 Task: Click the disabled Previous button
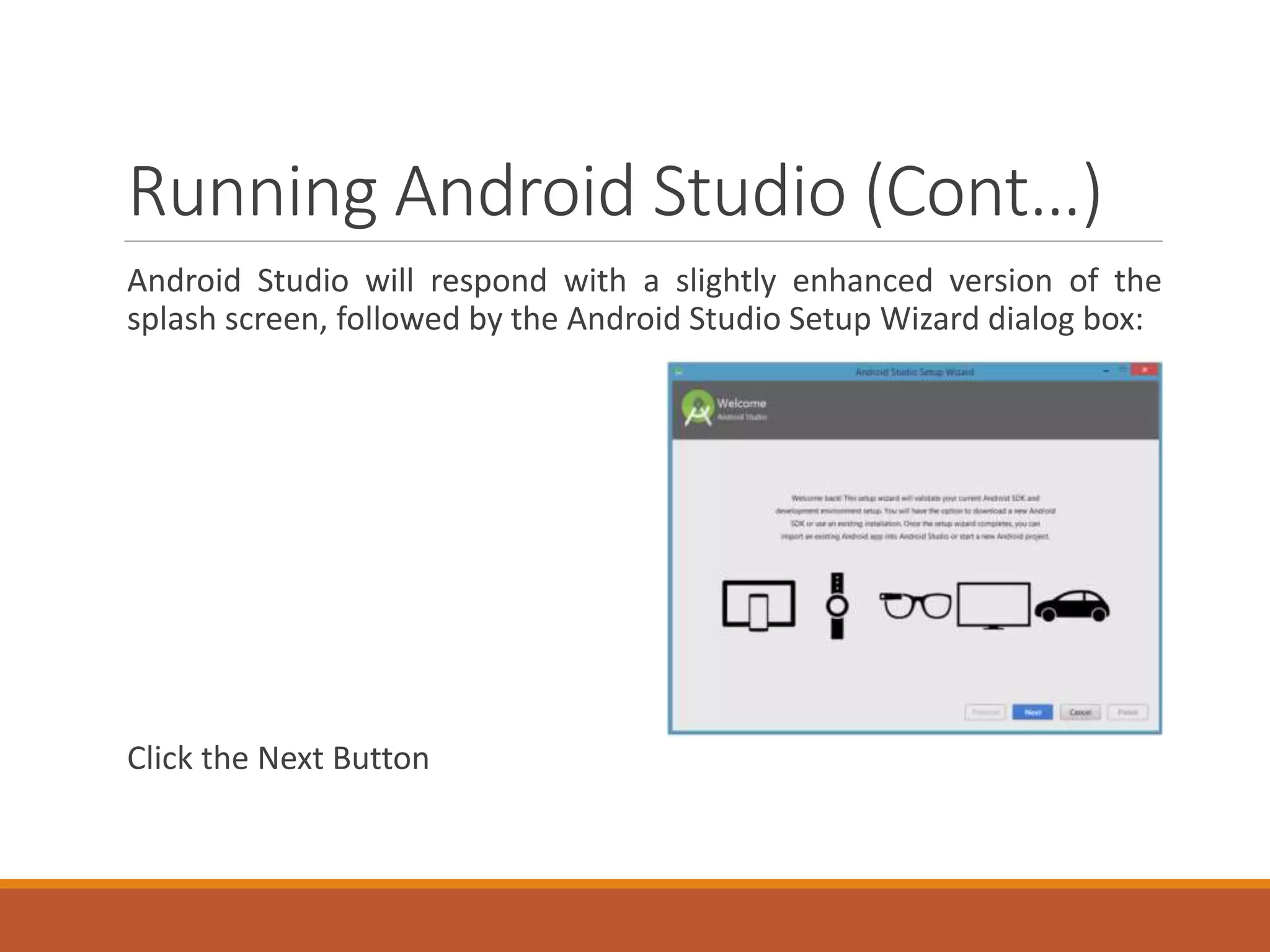985,712
